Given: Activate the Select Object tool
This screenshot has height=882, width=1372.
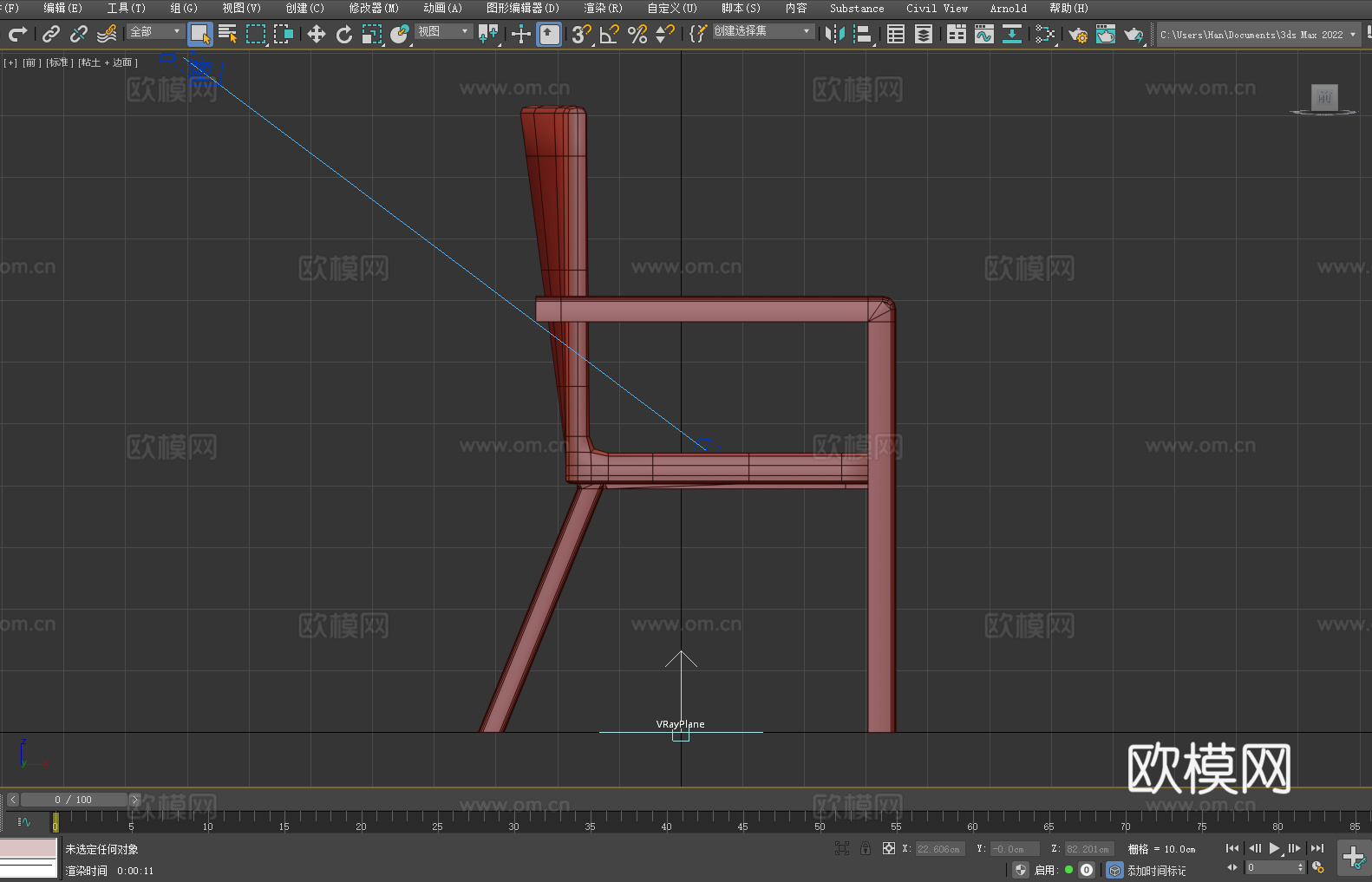Looking at the screenshot, I should (200, 34).
